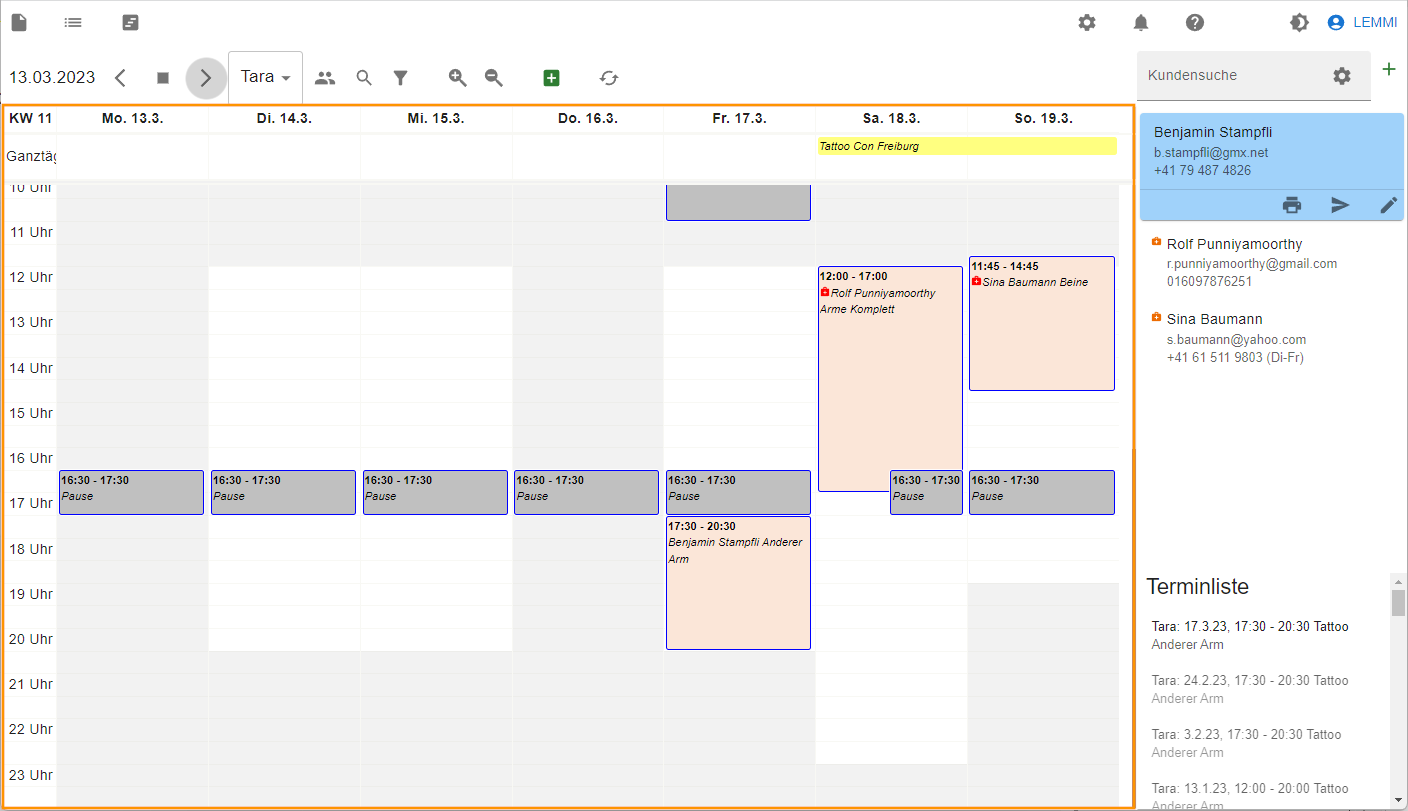Open people group icon

click(x=325, y=77)
